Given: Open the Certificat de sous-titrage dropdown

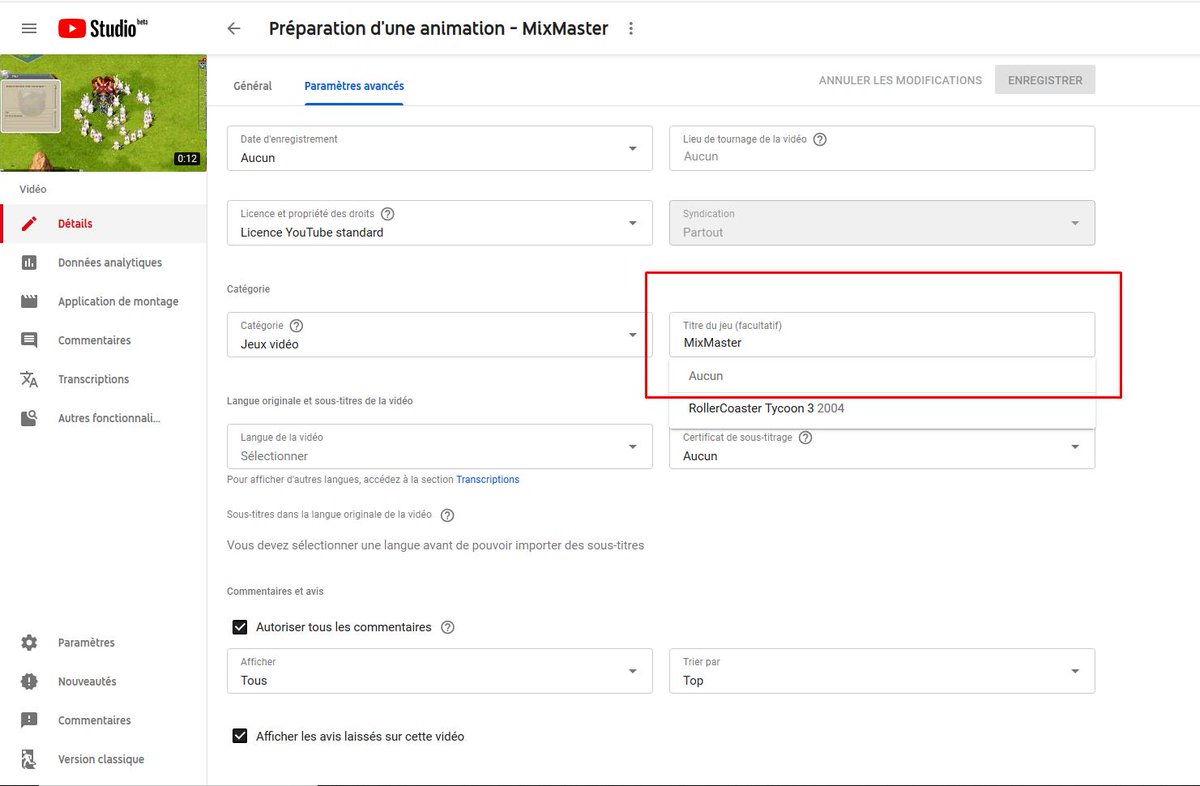Looking at the screenshot, I should pos(882,449).
